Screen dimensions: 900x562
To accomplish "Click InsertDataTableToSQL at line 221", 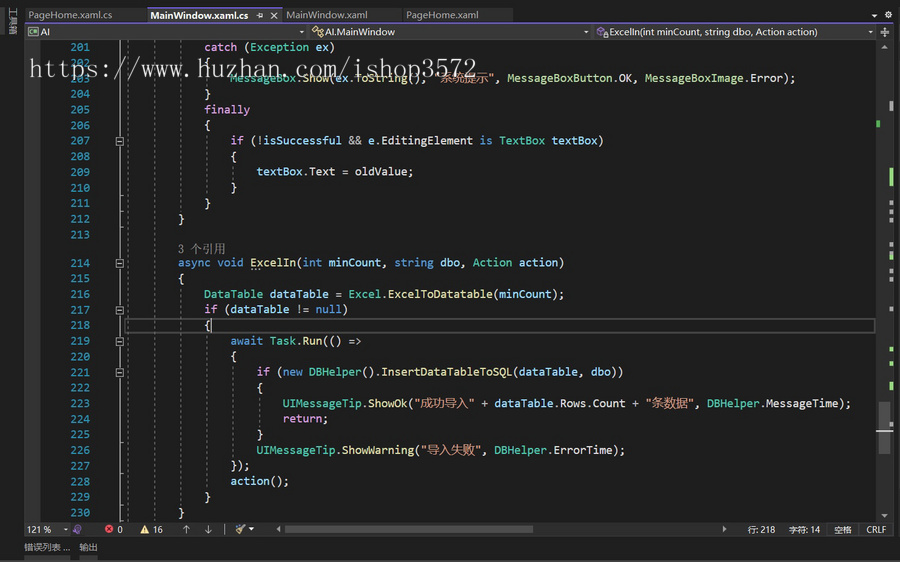I will [x=446, y=372].
